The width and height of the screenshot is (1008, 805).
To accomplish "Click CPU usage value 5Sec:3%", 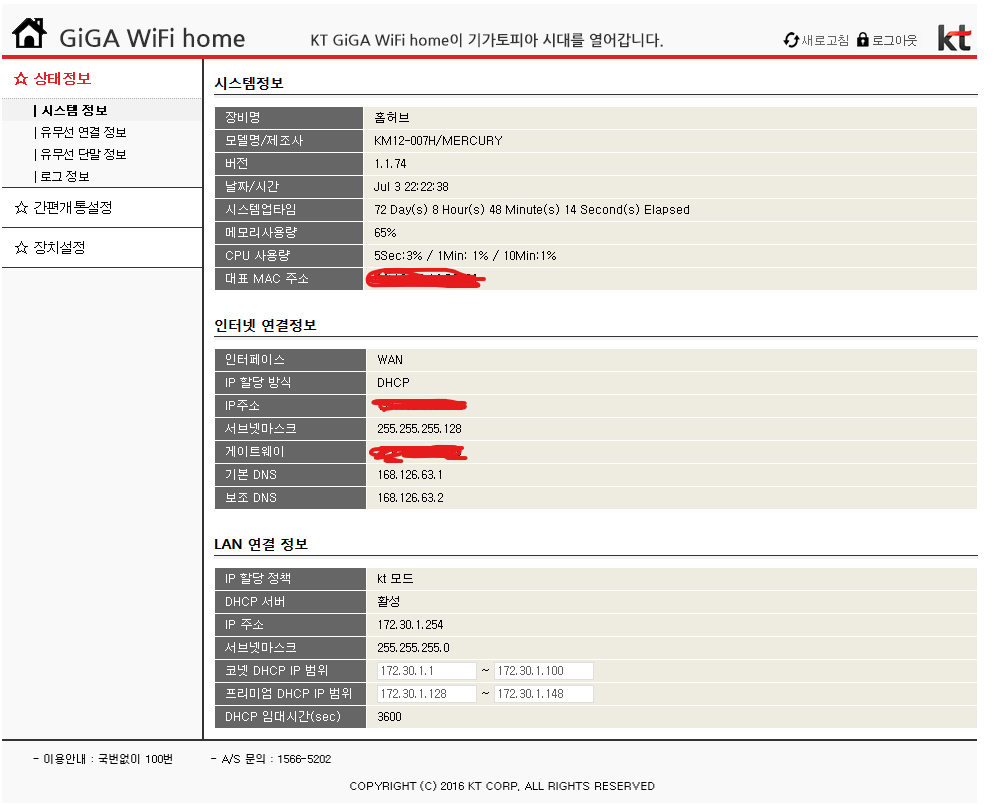I will click(x=465, y=256).
